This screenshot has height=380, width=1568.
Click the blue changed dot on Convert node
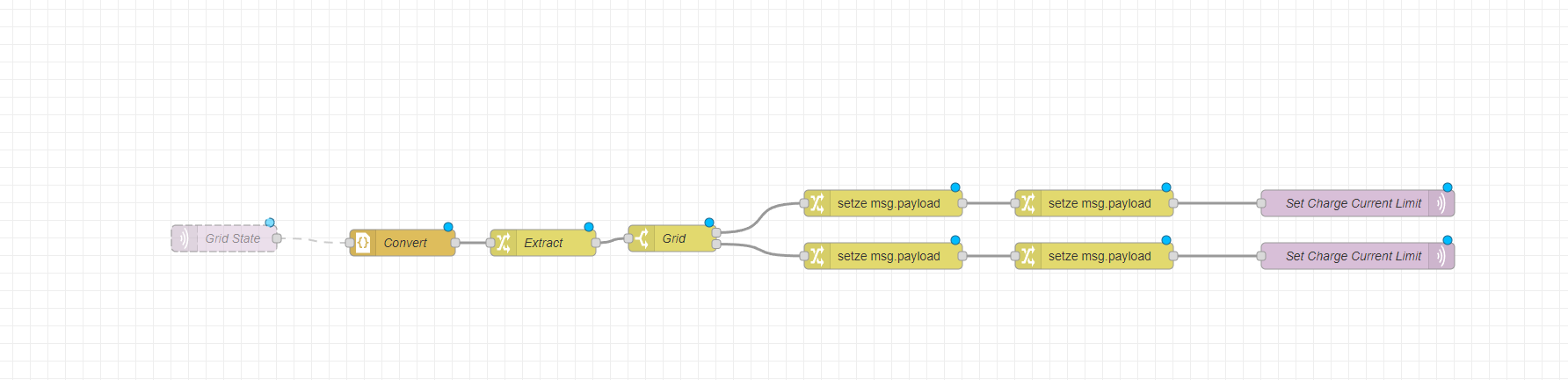(x=448, y=227)
